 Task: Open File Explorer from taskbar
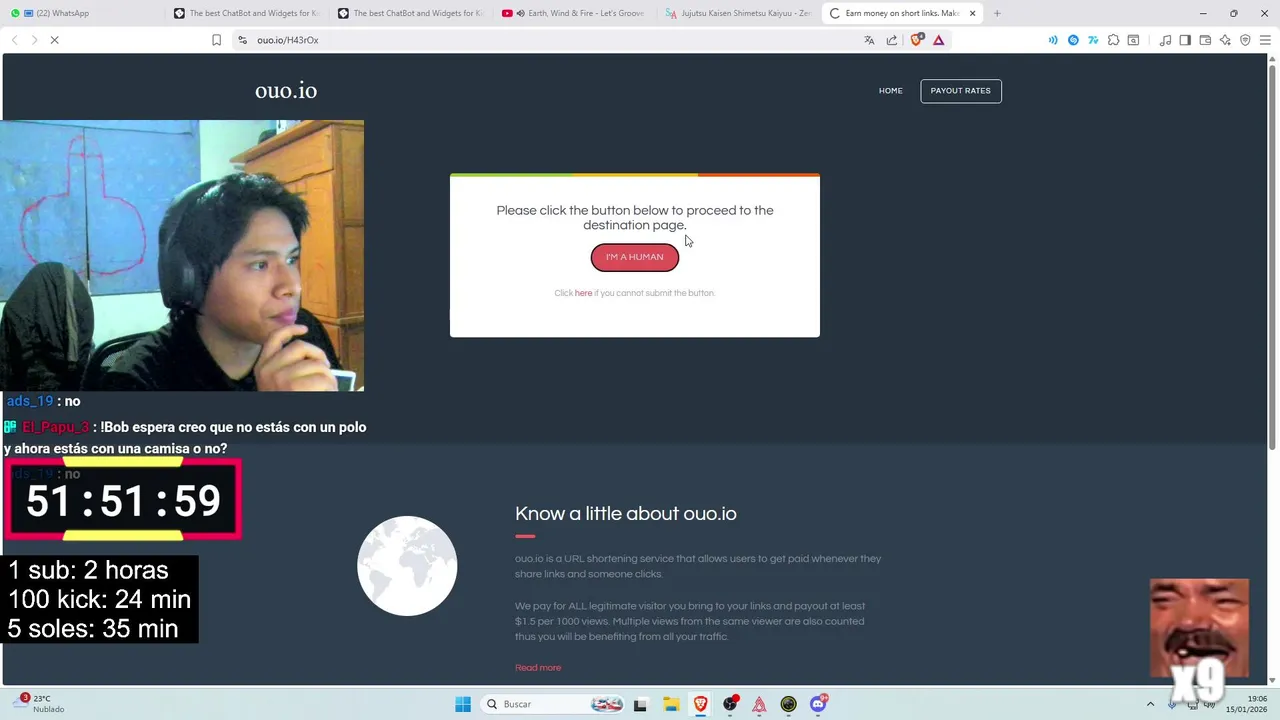[x=671, y=704]
